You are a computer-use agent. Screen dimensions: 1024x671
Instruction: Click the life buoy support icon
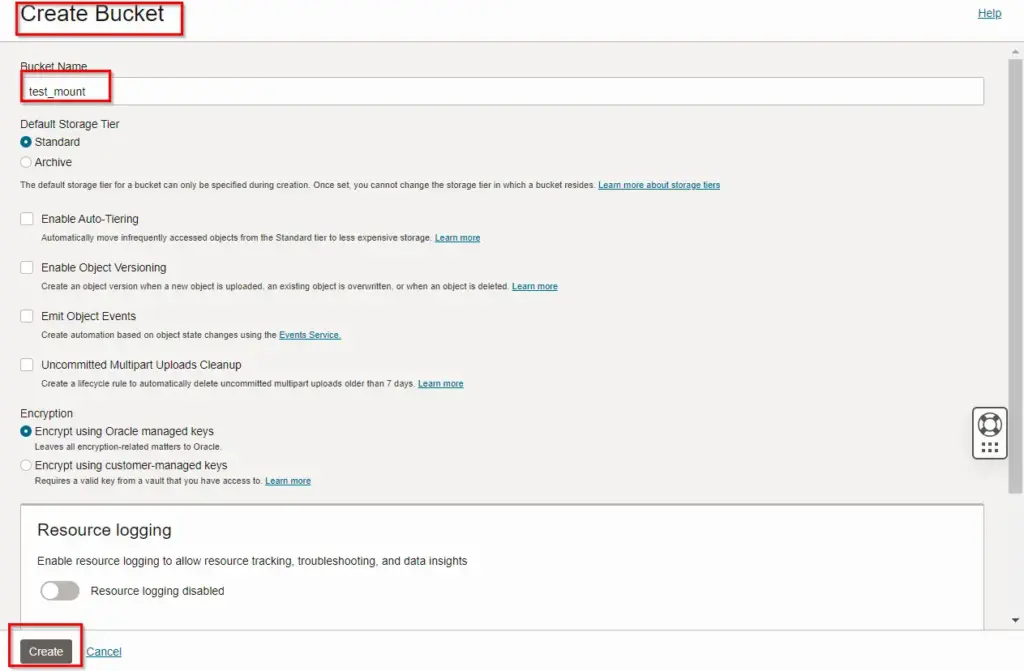(x=989, y=423)
